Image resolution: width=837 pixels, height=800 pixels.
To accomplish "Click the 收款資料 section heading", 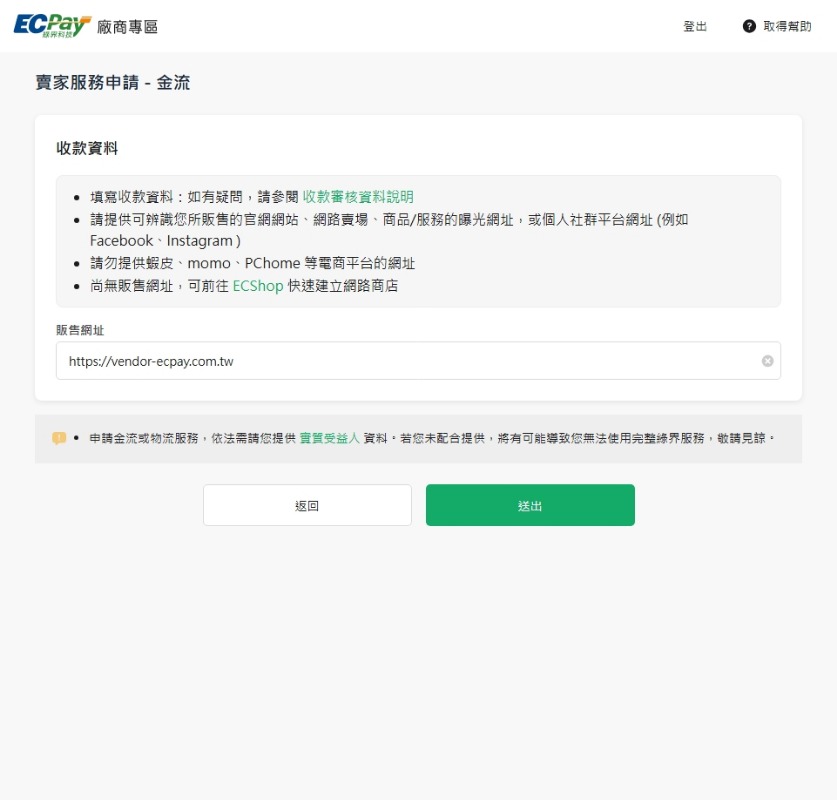I will pyautogui.click(x=87, y=148).
